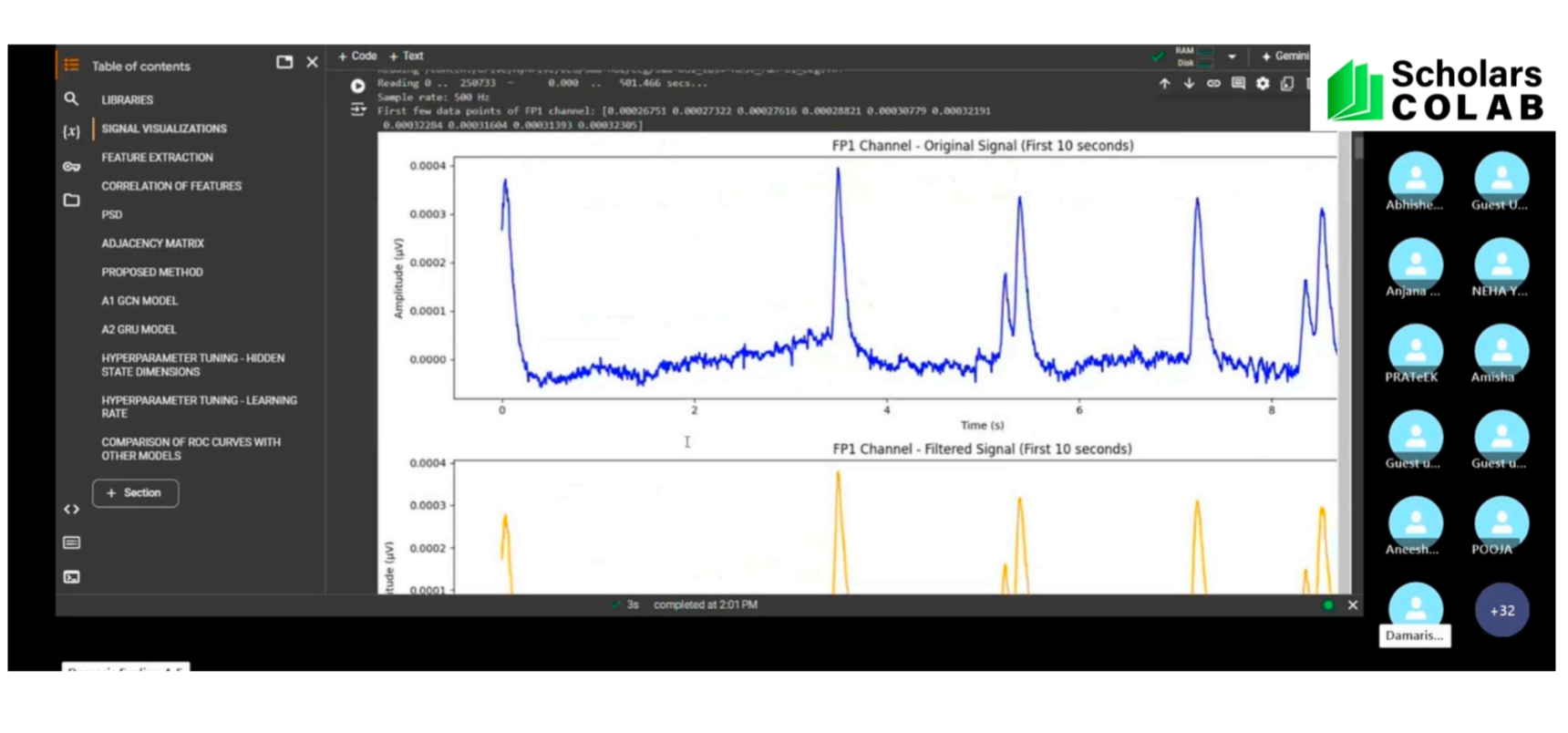Open cell settings gear icon
The width and height of the screenshot is (1568, 733).
(1263, 84)
